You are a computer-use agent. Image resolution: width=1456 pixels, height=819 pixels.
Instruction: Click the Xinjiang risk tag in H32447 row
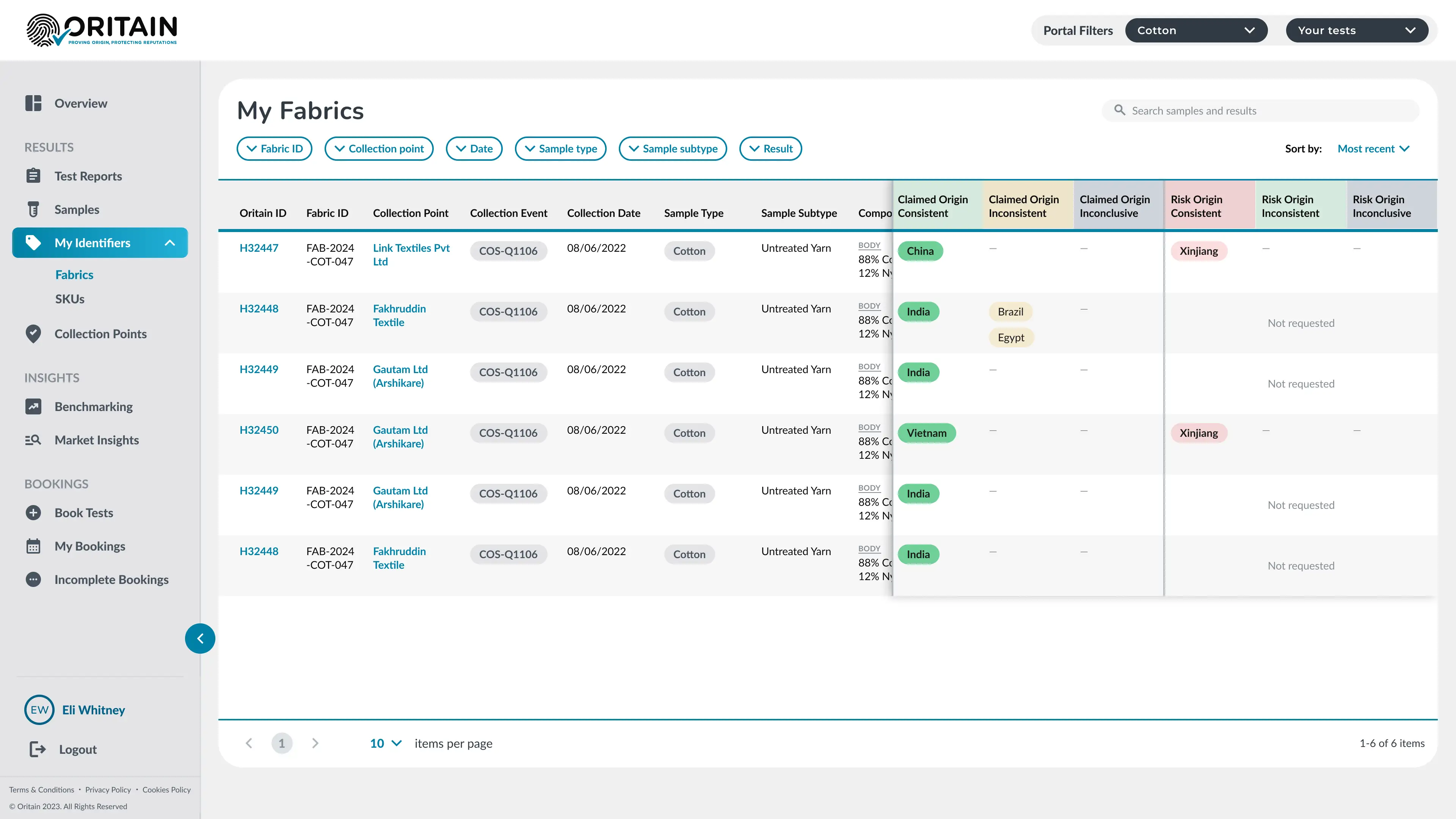[1198, 251]
